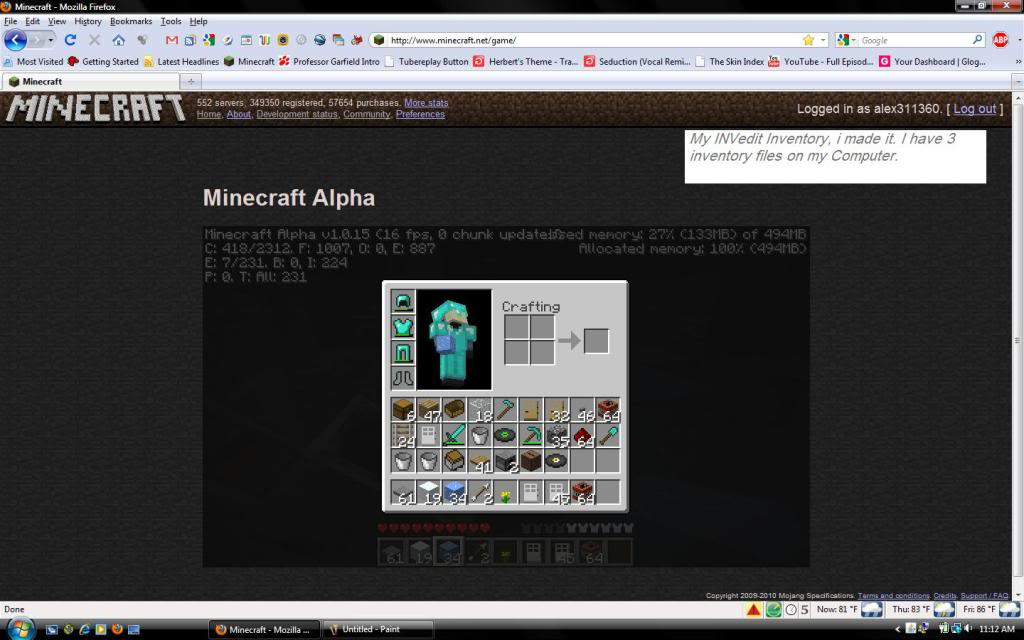Screen dimensions: 1024x640
Task: Click the crafting output slot
Action: tap(596, 340)
